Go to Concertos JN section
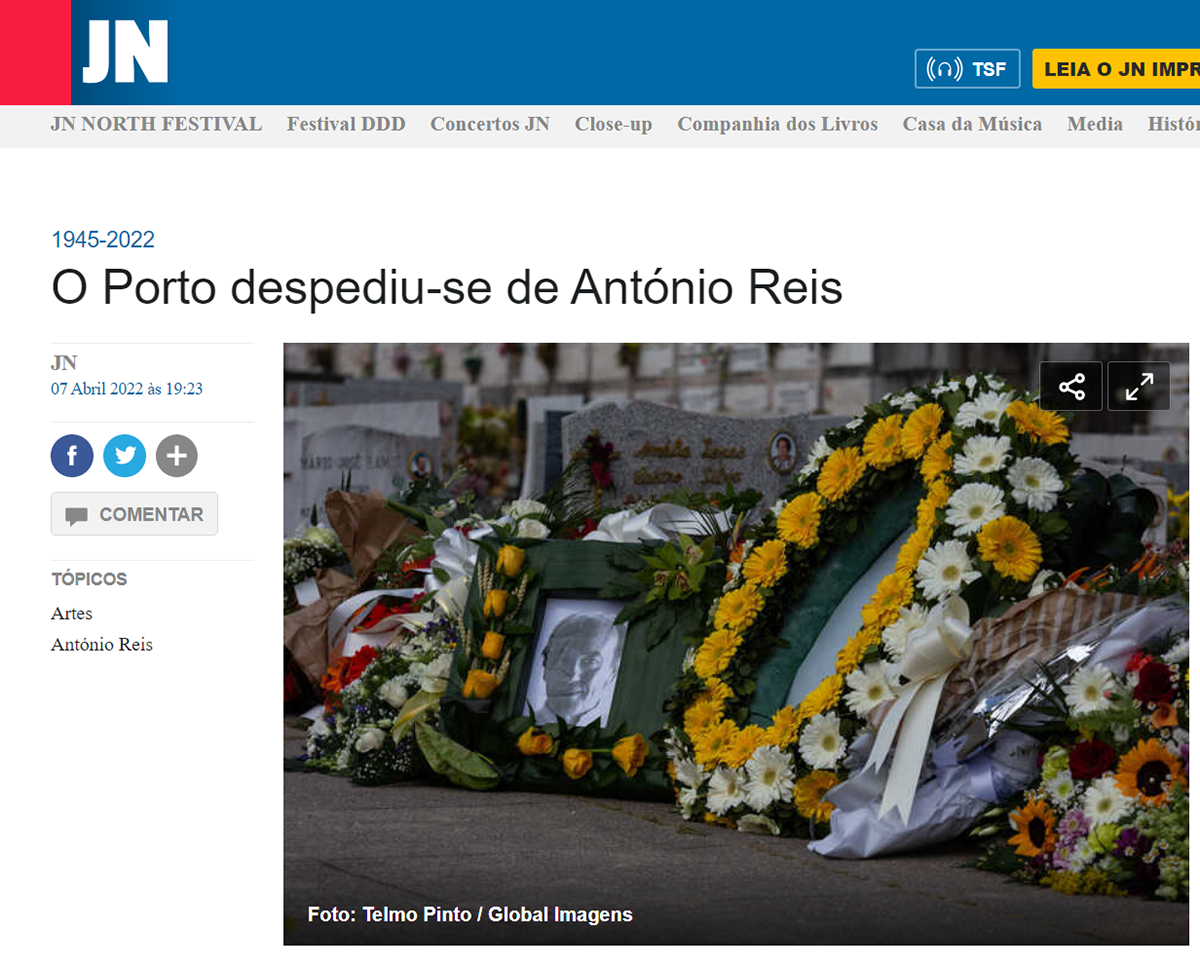 490,124
